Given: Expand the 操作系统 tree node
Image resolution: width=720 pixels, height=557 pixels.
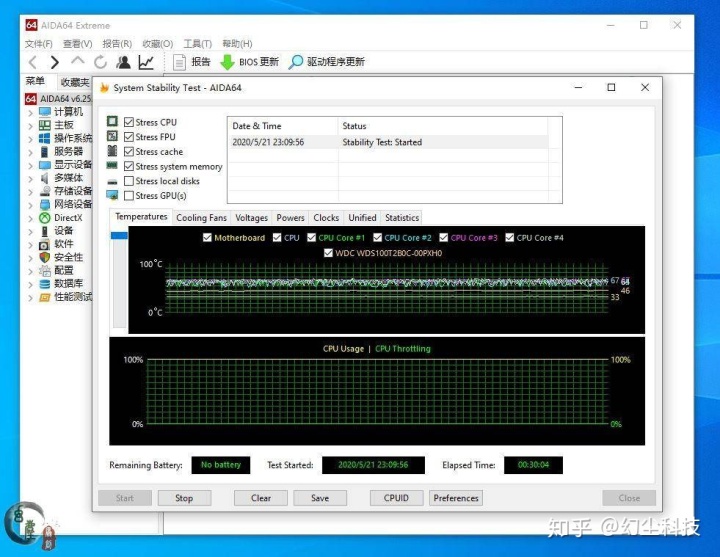Looking at the screenshot, I should pos(31,139).
